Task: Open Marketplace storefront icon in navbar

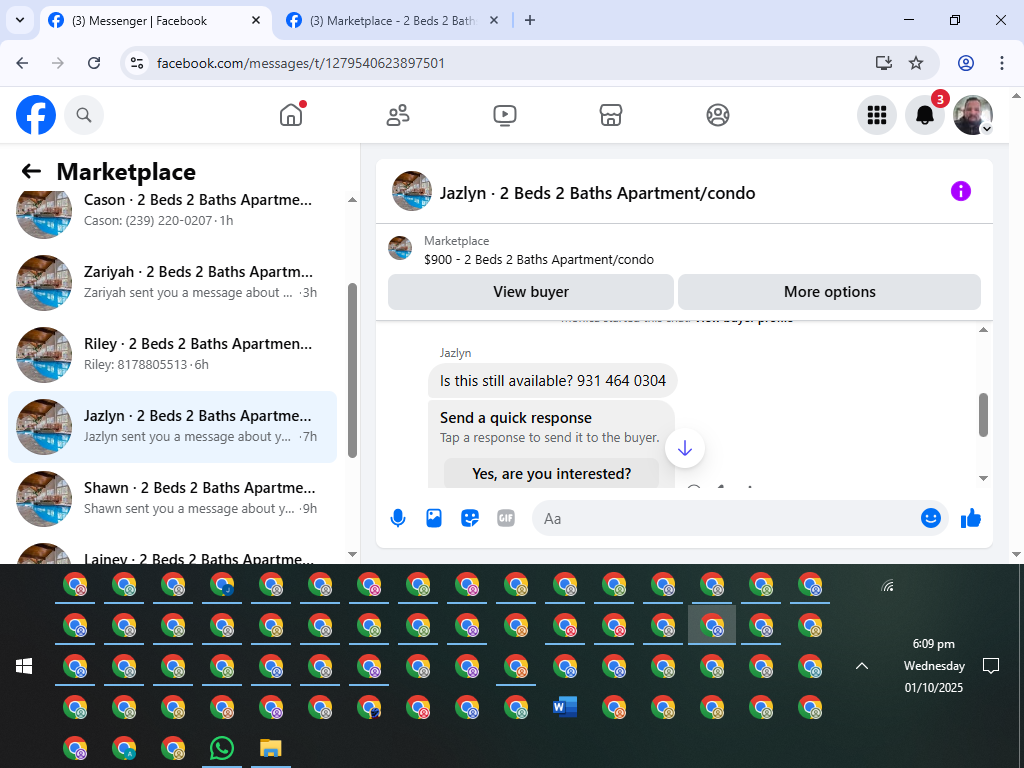Action: (611, 115)
